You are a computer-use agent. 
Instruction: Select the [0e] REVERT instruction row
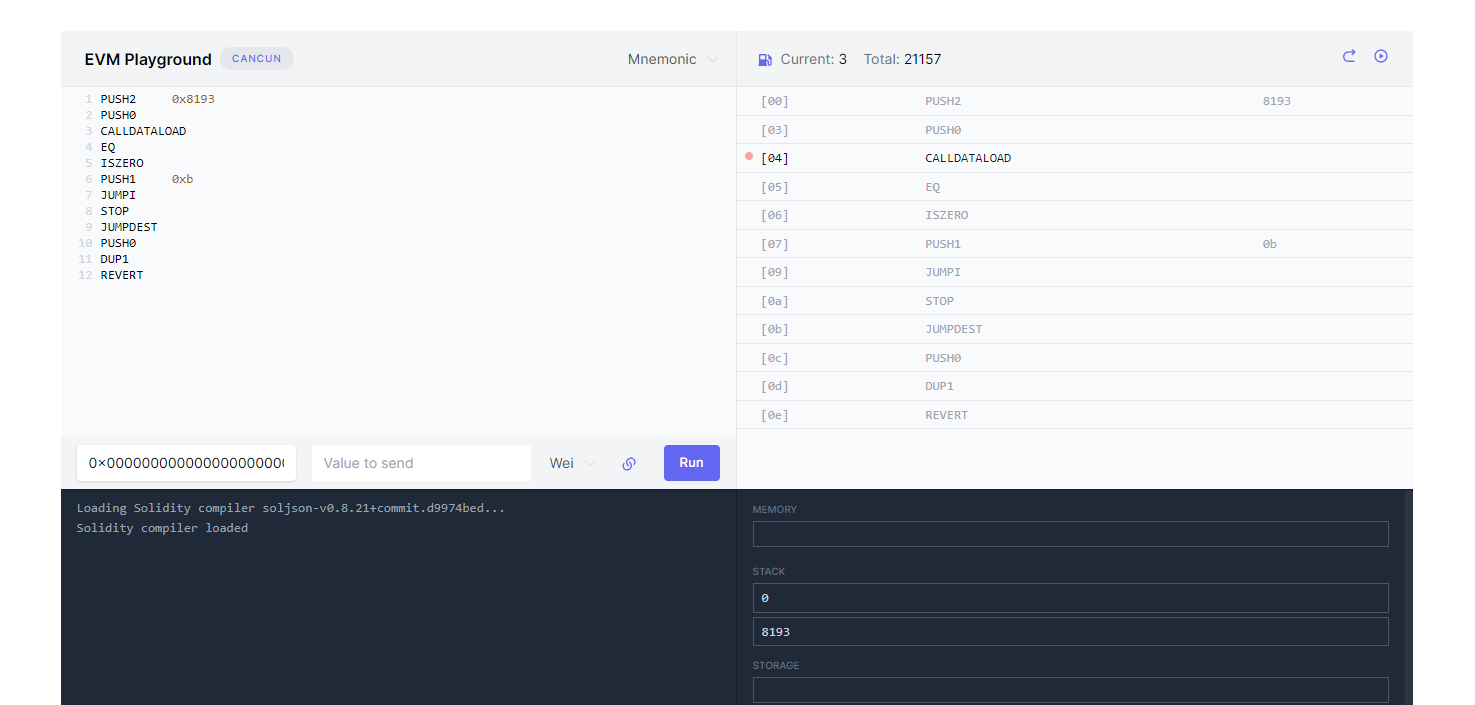tap(1074, 415)
